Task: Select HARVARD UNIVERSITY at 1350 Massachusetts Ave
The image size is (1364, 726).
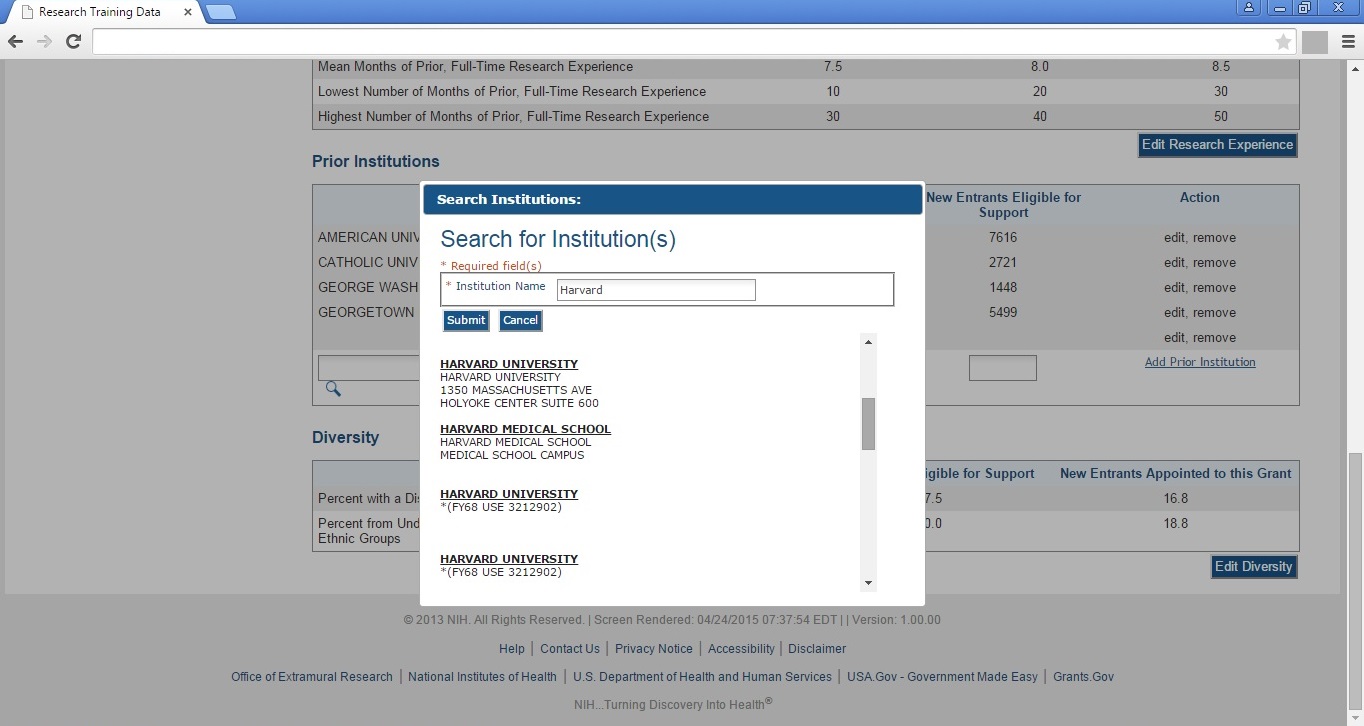Action: [509, 364]
